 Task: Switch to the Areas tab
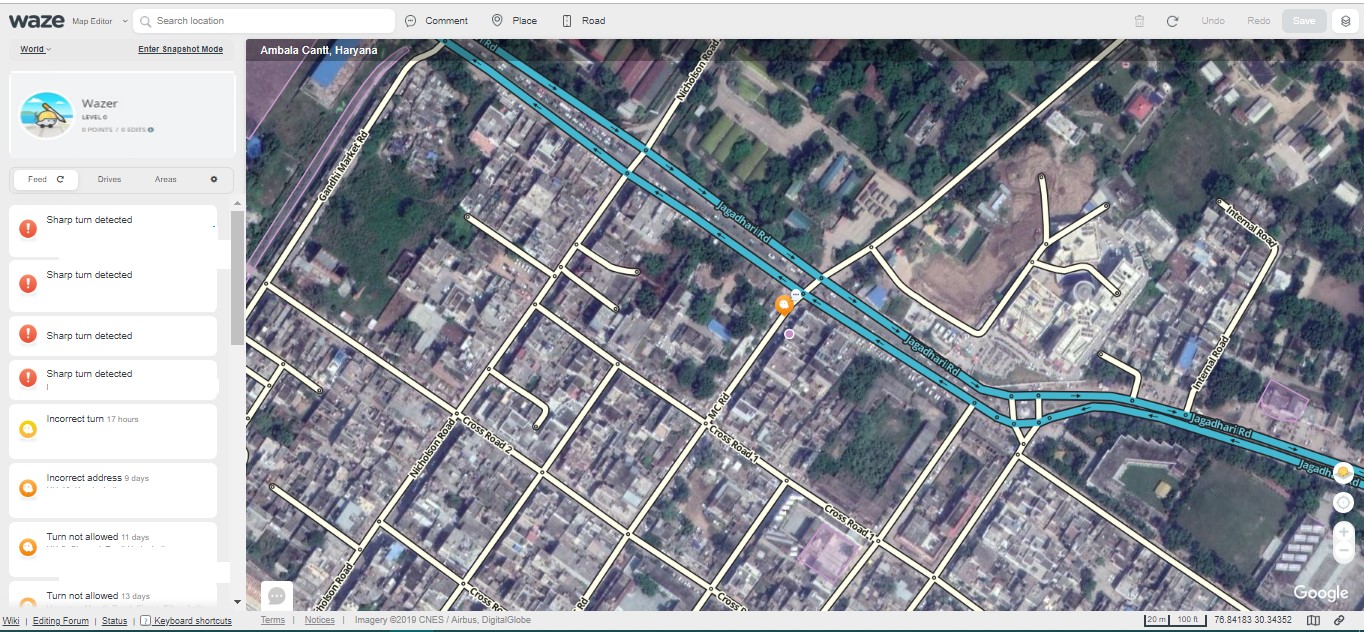pos(165,180)
